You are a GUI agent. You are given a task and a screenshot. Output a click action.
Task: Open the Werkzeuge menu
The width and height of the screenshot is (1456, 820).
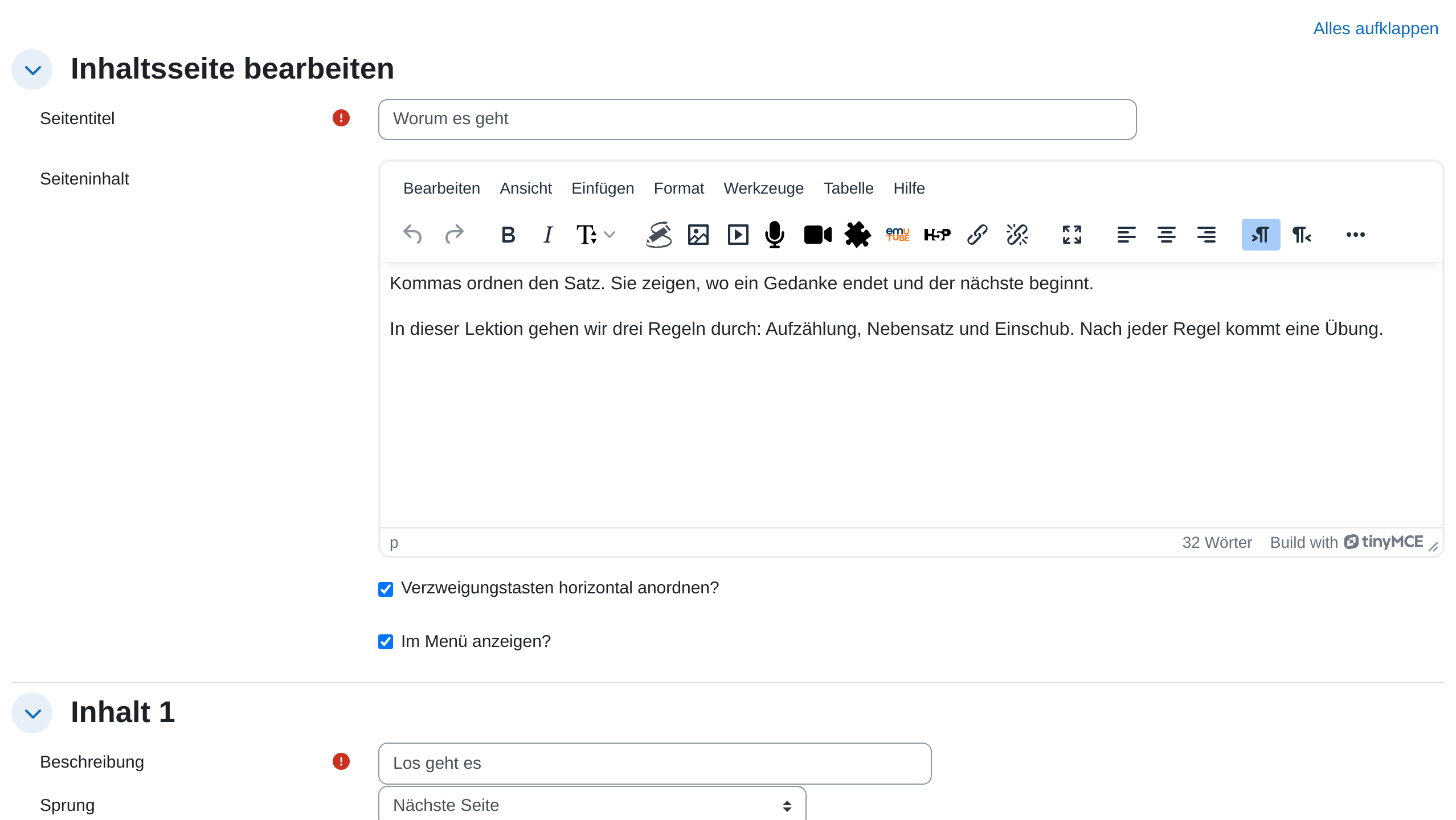point(763,188)
